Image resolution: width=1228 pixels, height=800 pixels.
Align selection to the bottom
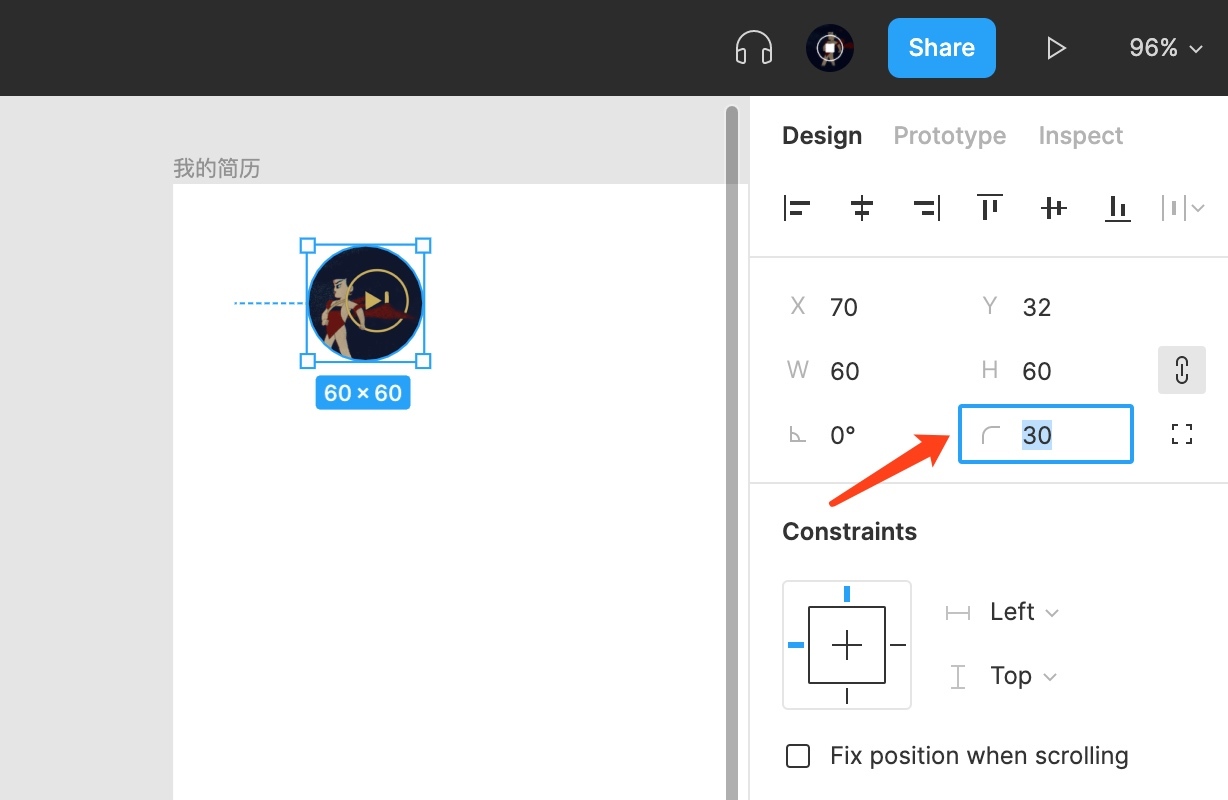1117,208
